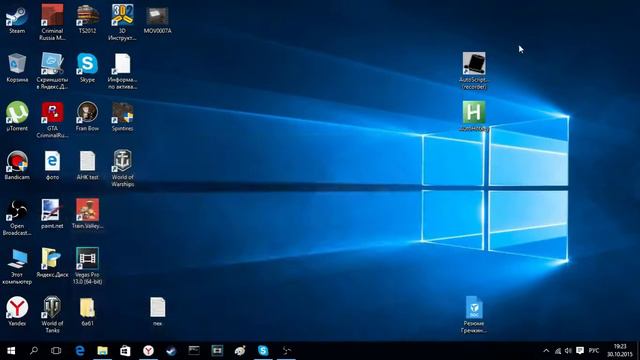Select the 3D Инструктор desktop icon

(122, 22)
